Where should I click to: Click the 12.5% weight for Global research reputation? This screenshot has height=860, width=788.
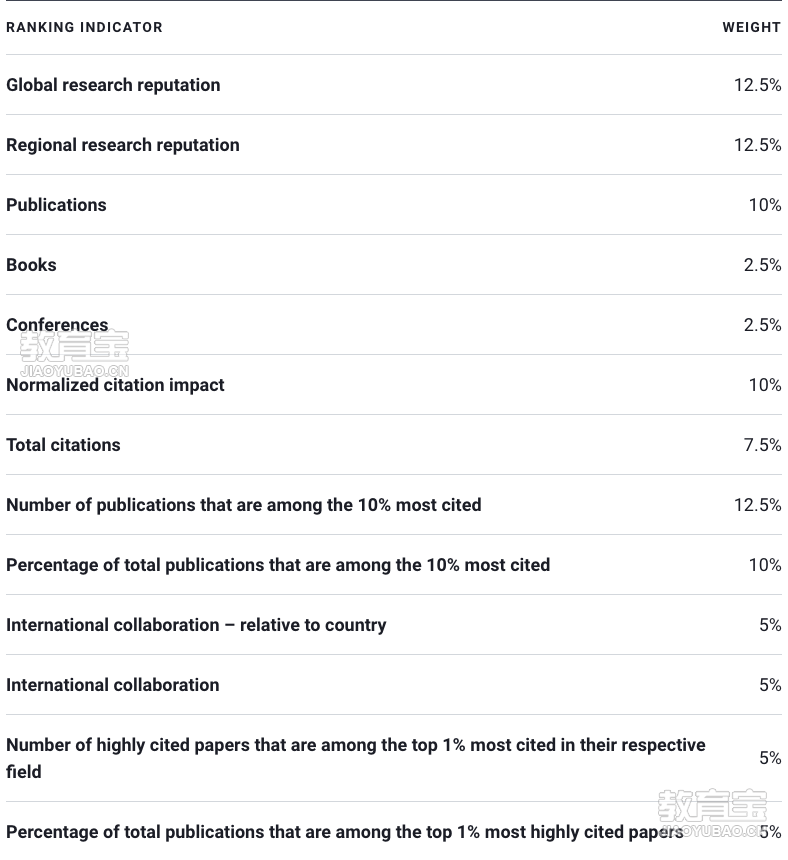758,85
